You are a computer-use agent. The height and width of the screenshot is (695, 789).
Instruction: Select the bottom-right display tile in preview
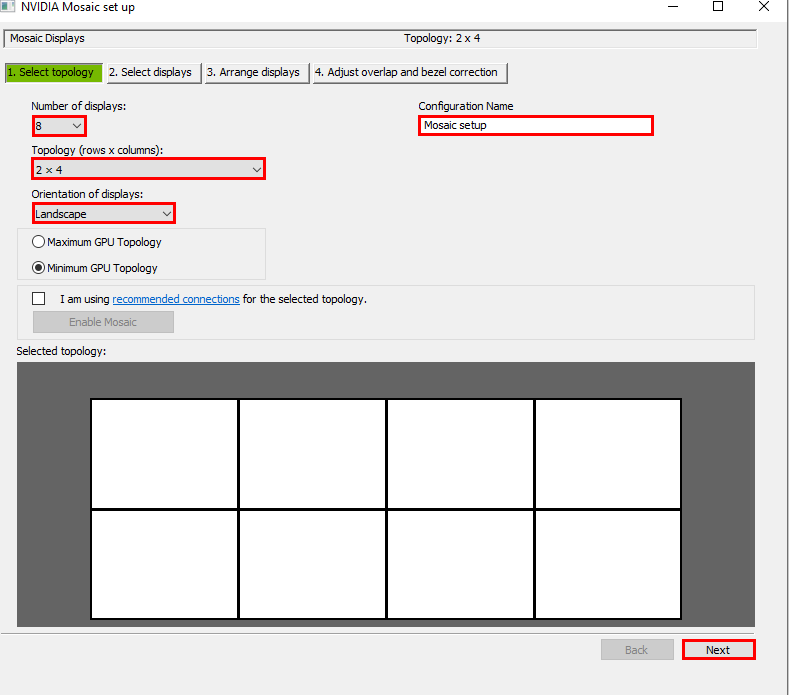[x=608, y=564]
